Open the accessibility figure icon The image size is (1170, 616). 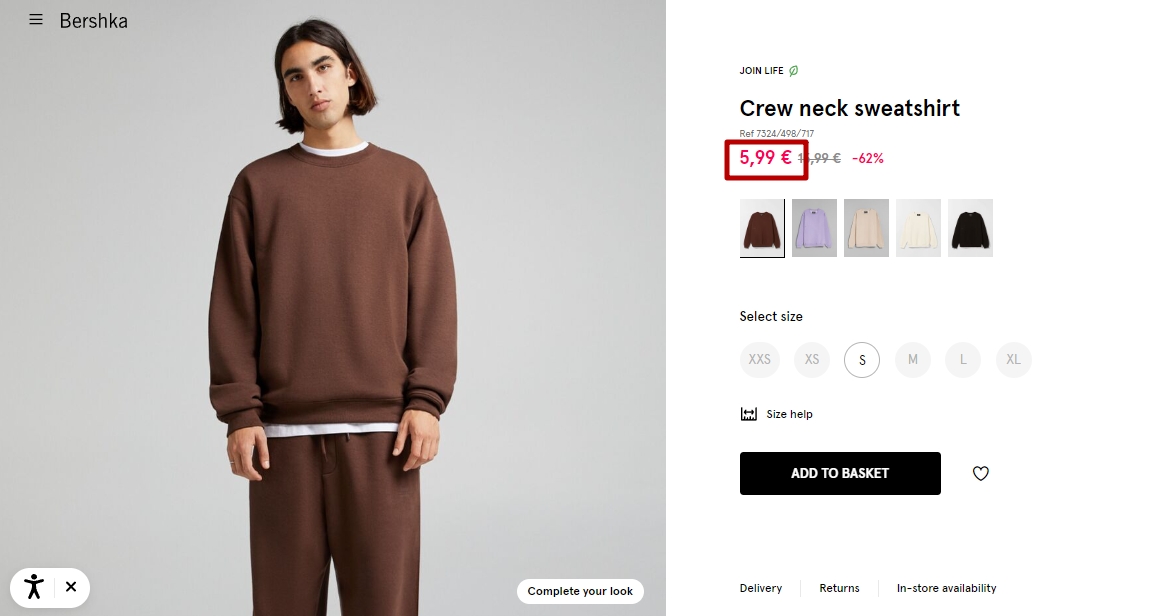(x=34, y=587)
